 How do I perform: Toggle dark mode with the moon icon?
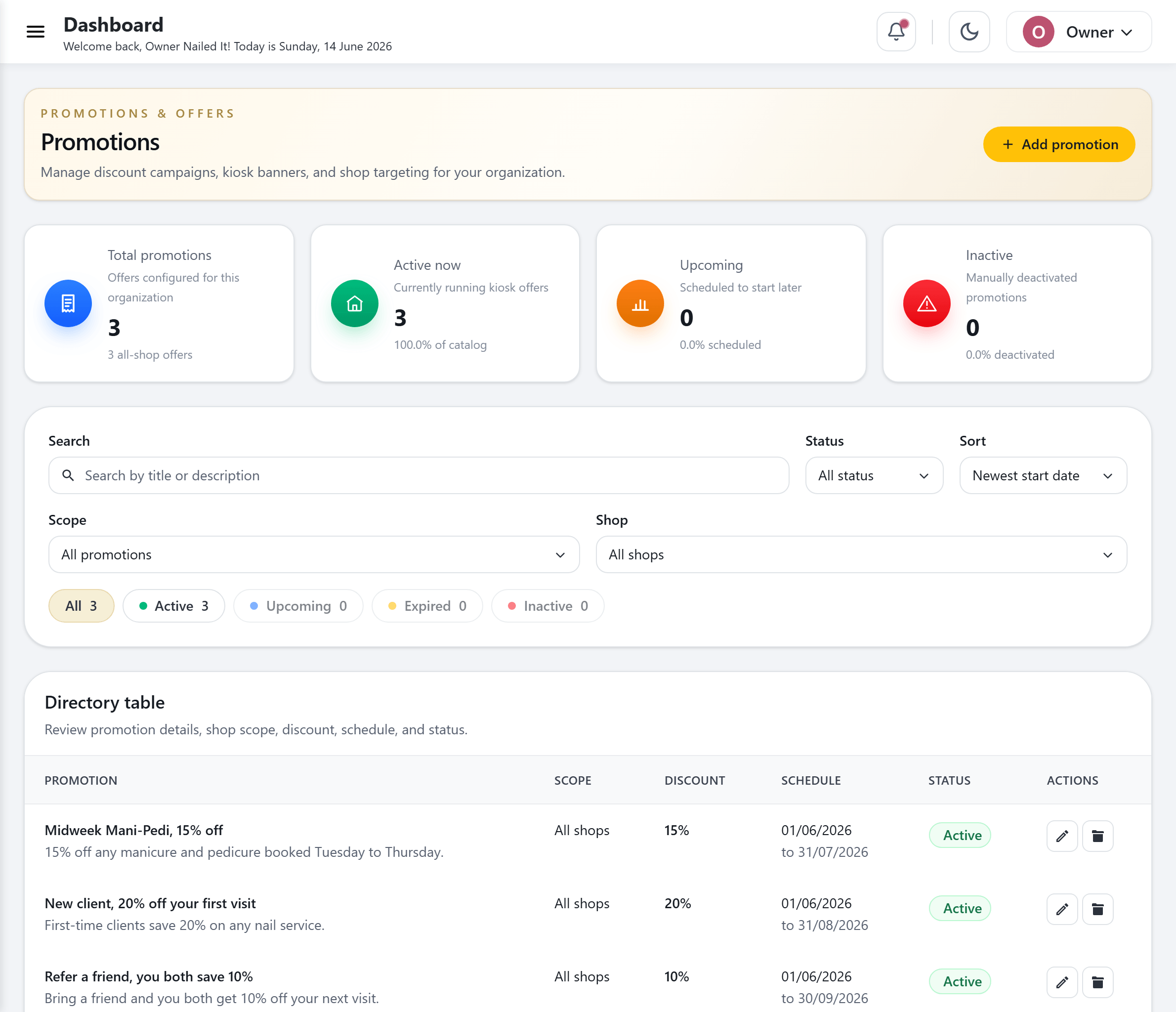pos(969,32)
